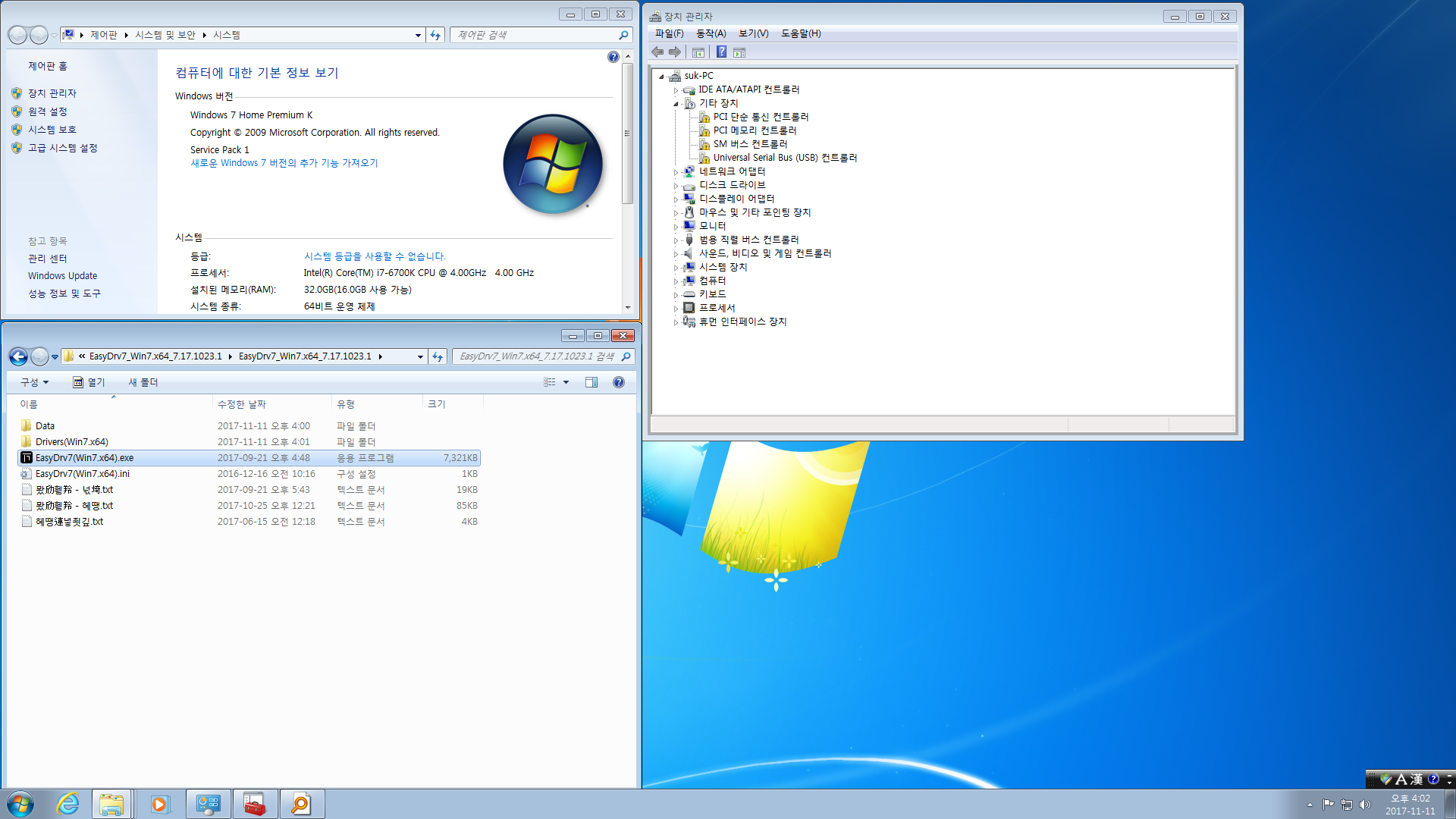The image size is (1456, 819).
Task: Click Explorer's Back navigation button
Action: point(18,356)
